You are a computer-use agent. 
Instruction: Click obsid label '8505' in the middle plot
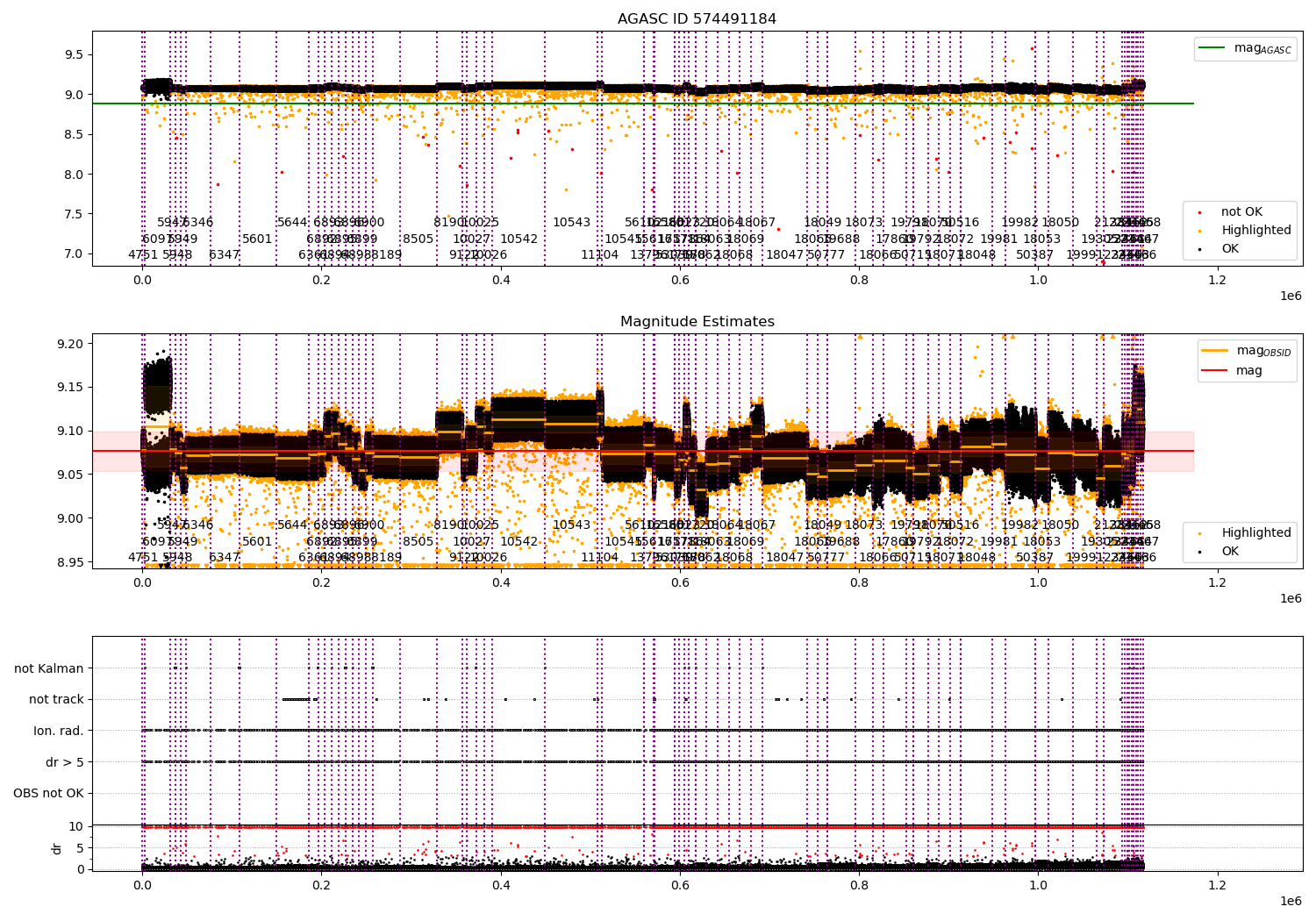click(418, 541)
